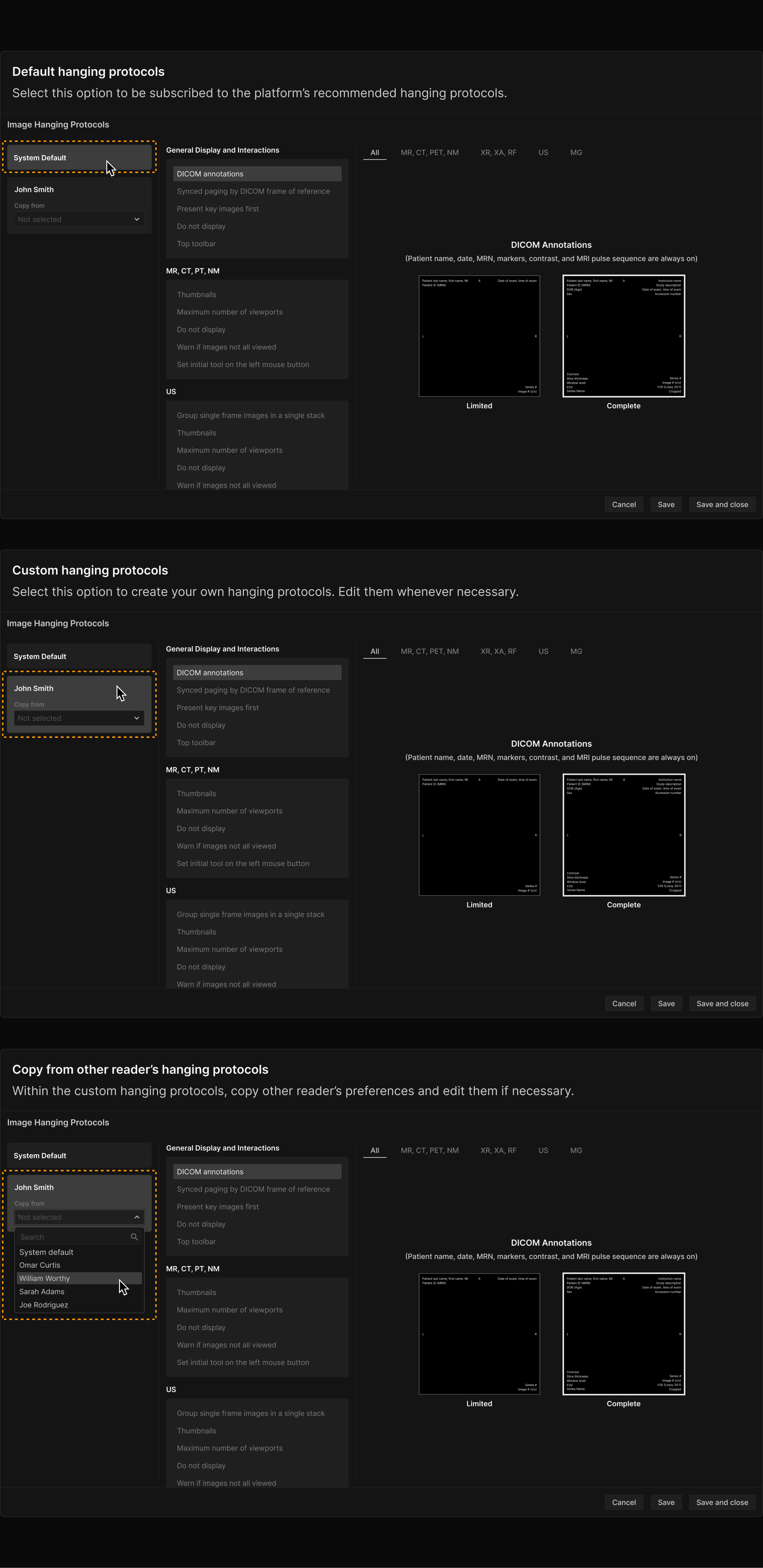This screenshot has height=1568, width=763.
Task: Open US tab in Default hanging protocols panel
Action: click(543, 153)
